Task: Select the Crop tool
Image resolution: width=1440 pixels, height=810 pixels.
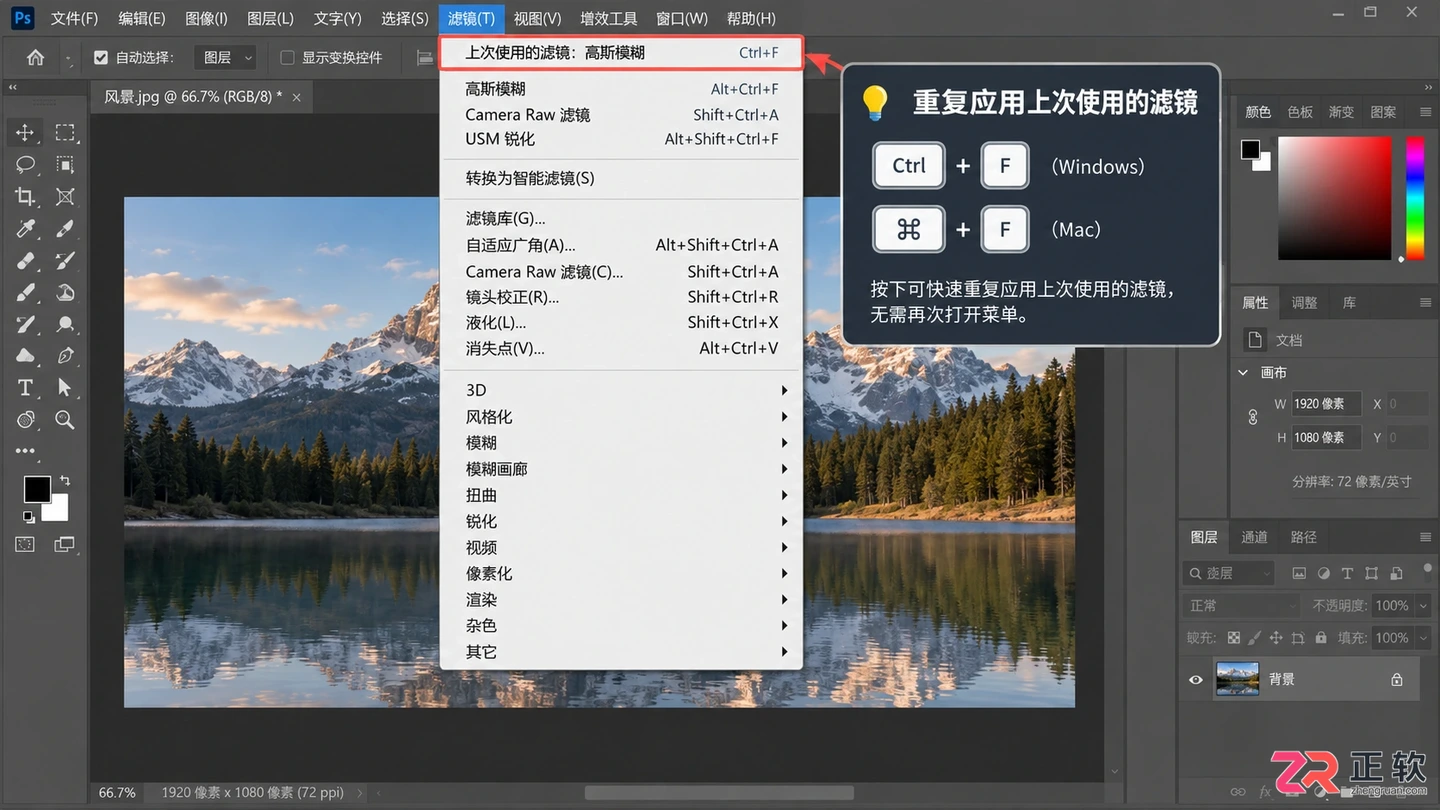Action: click(25, 196)
